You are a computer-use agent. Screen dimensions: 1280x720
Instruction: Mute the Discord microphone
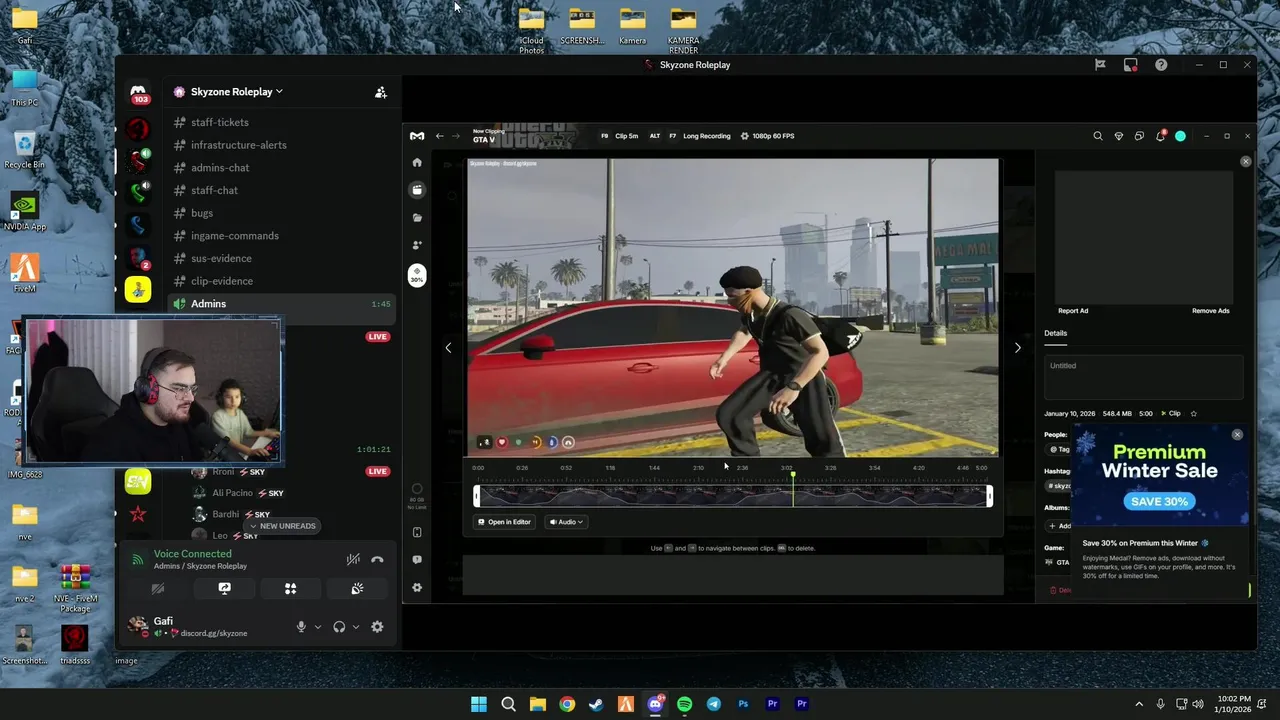pos(301,627)
